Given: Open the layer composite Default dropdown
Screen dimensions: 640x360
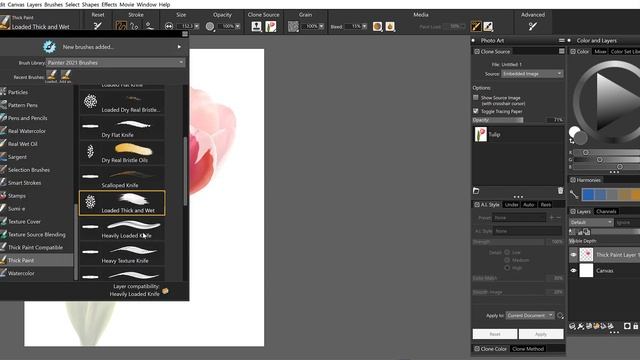Looking at the screenshot, I should 591,222.
